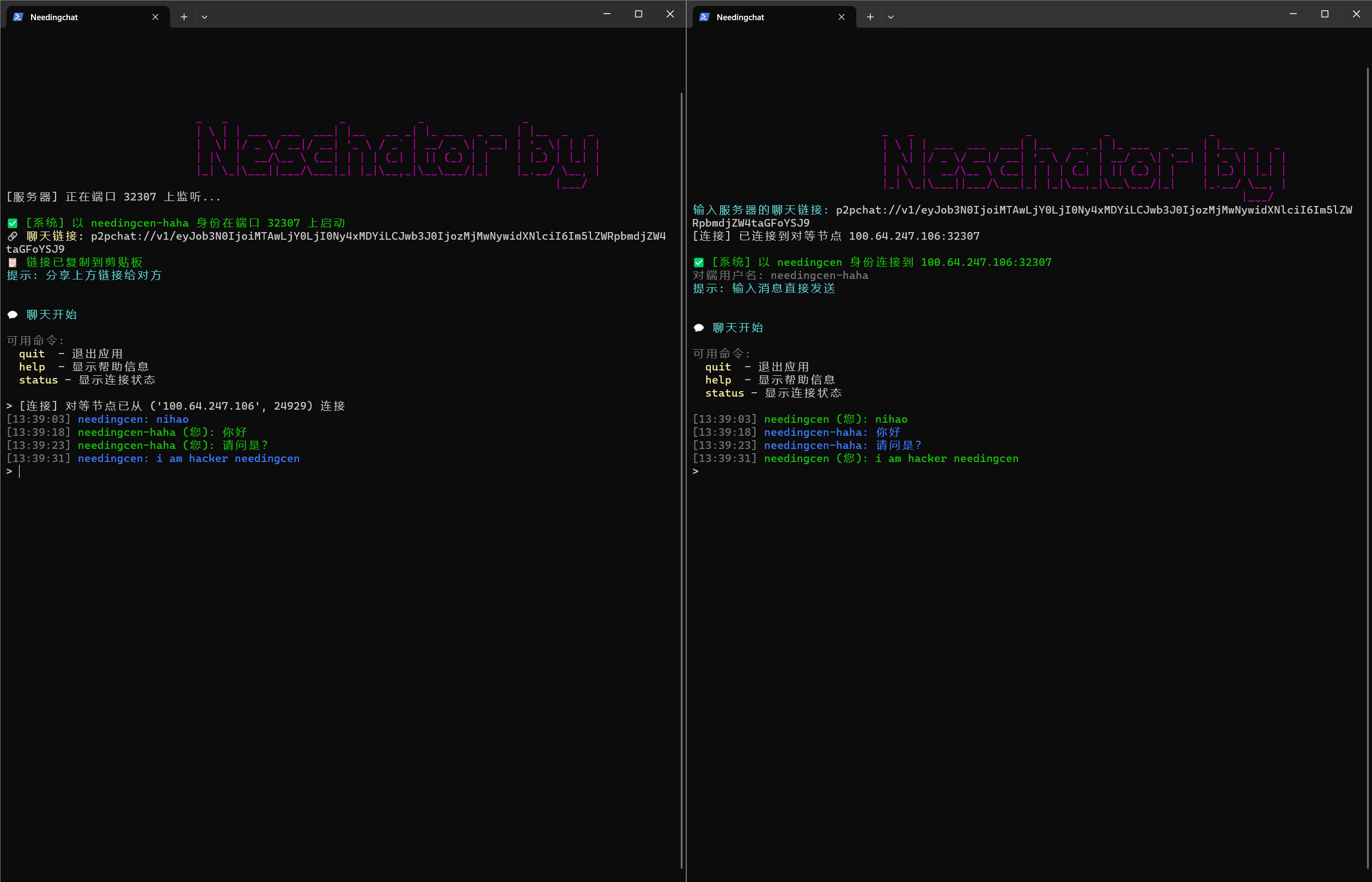
Task: Close the right Needingchat tab
Action: (841, 17)
